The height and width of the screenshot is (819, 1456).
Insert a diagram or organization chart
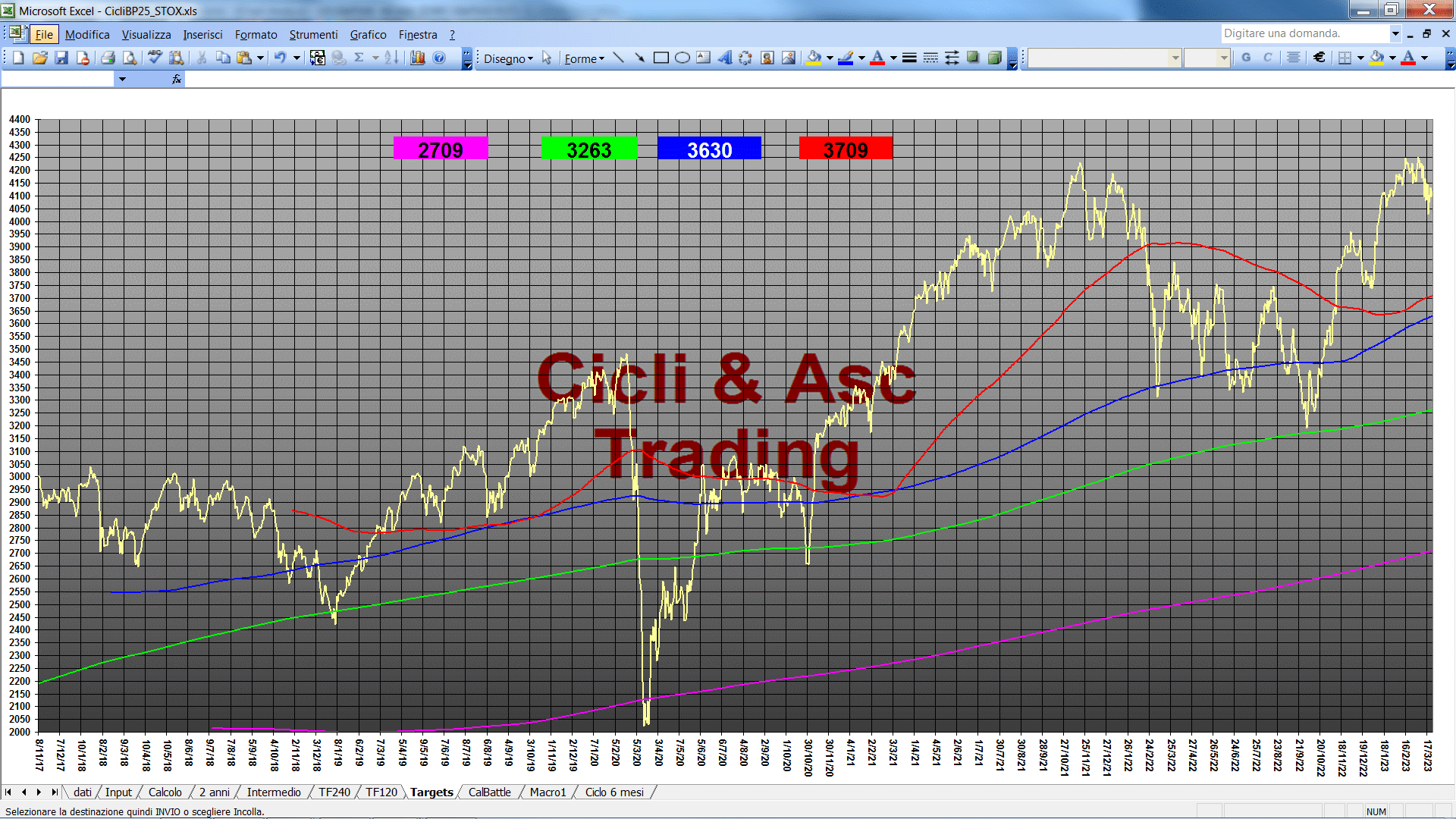(746, 58)
